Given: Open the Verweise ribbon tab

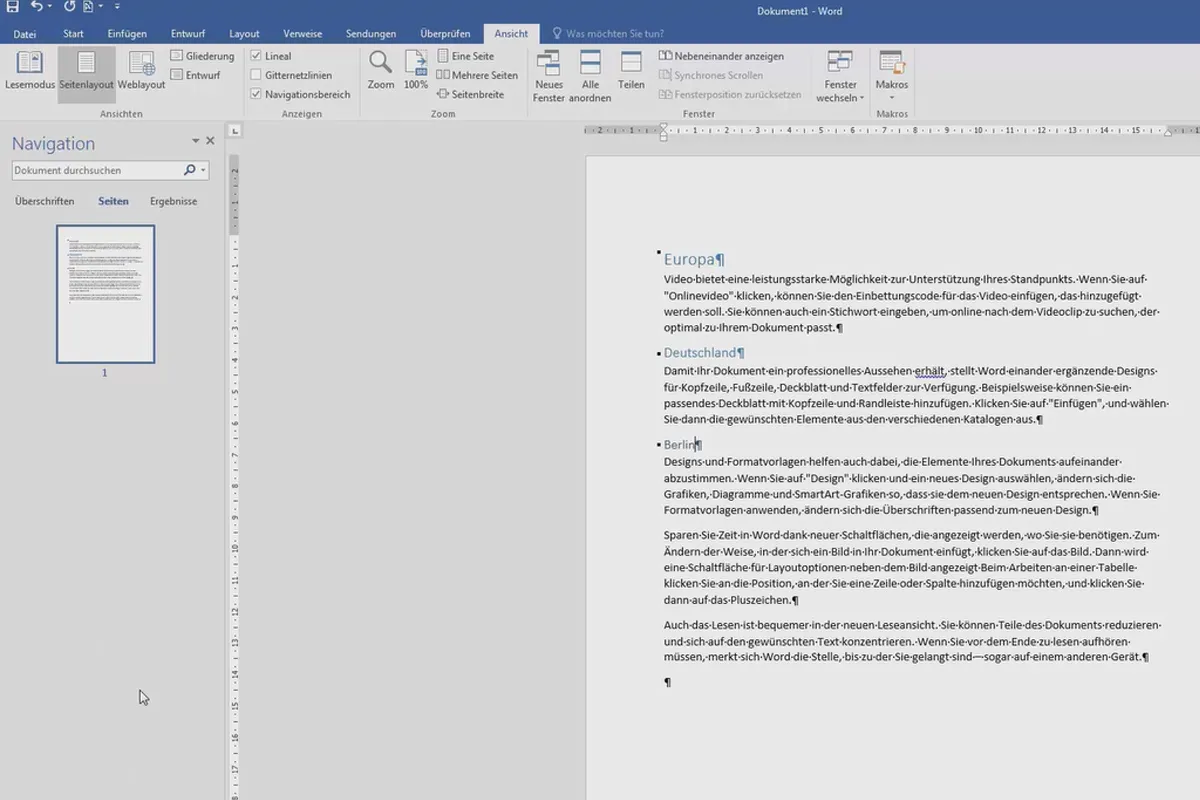Looking at the screenshot, I should pos(302,33).
